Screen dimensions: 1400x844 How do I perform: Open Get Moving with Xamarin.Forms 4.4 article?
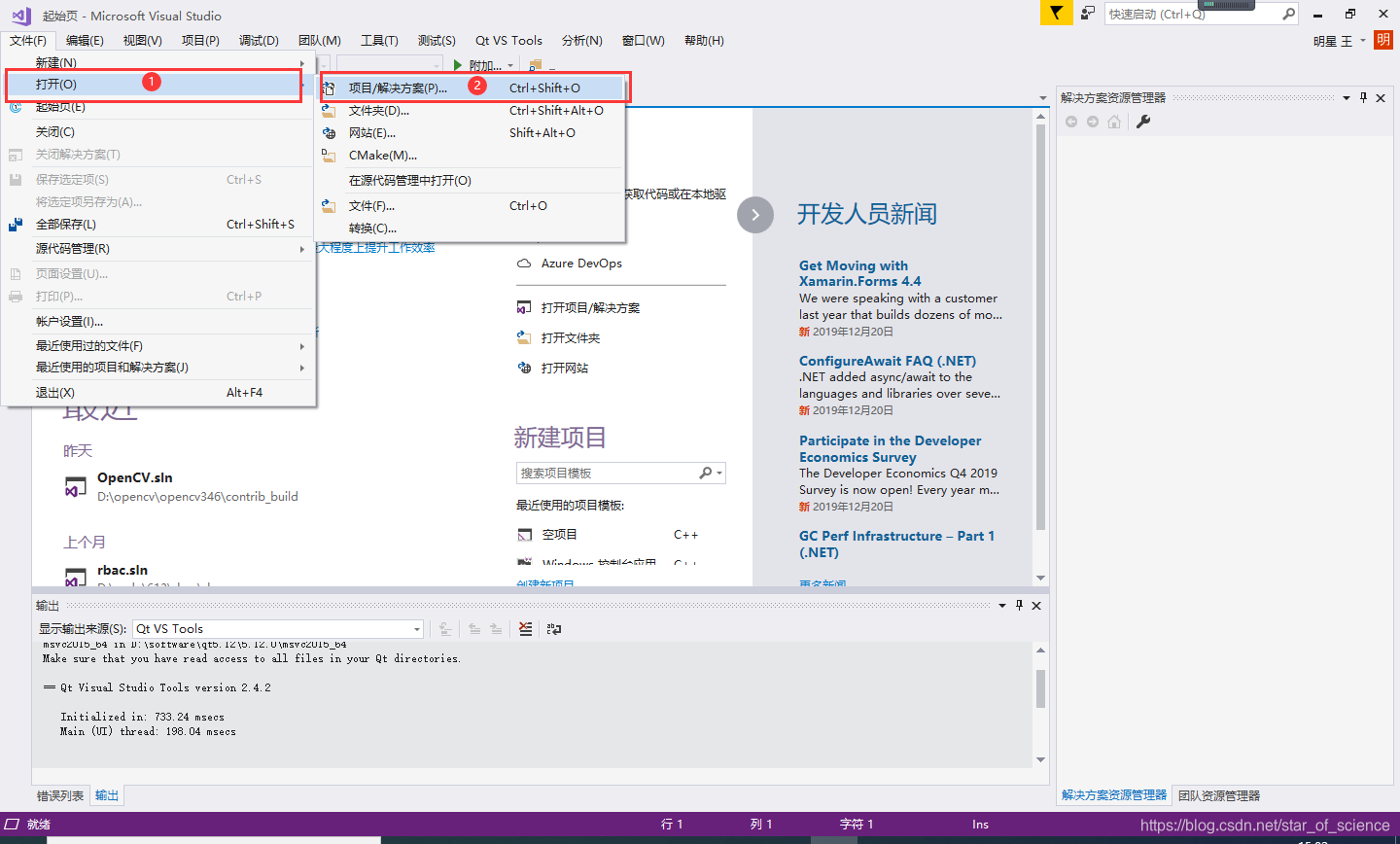pos(860,273)
